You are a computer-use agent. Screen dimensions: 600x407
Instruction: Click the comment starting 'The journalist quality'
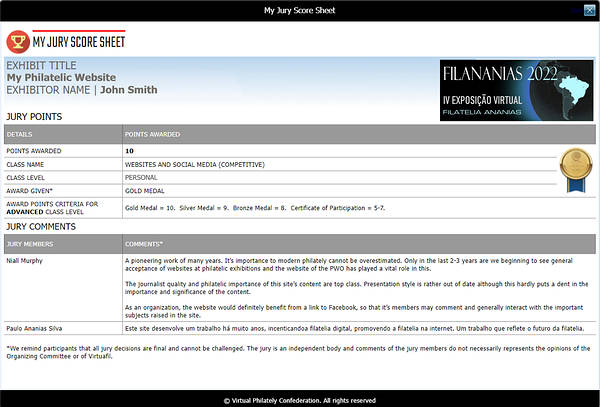(357, 288)
